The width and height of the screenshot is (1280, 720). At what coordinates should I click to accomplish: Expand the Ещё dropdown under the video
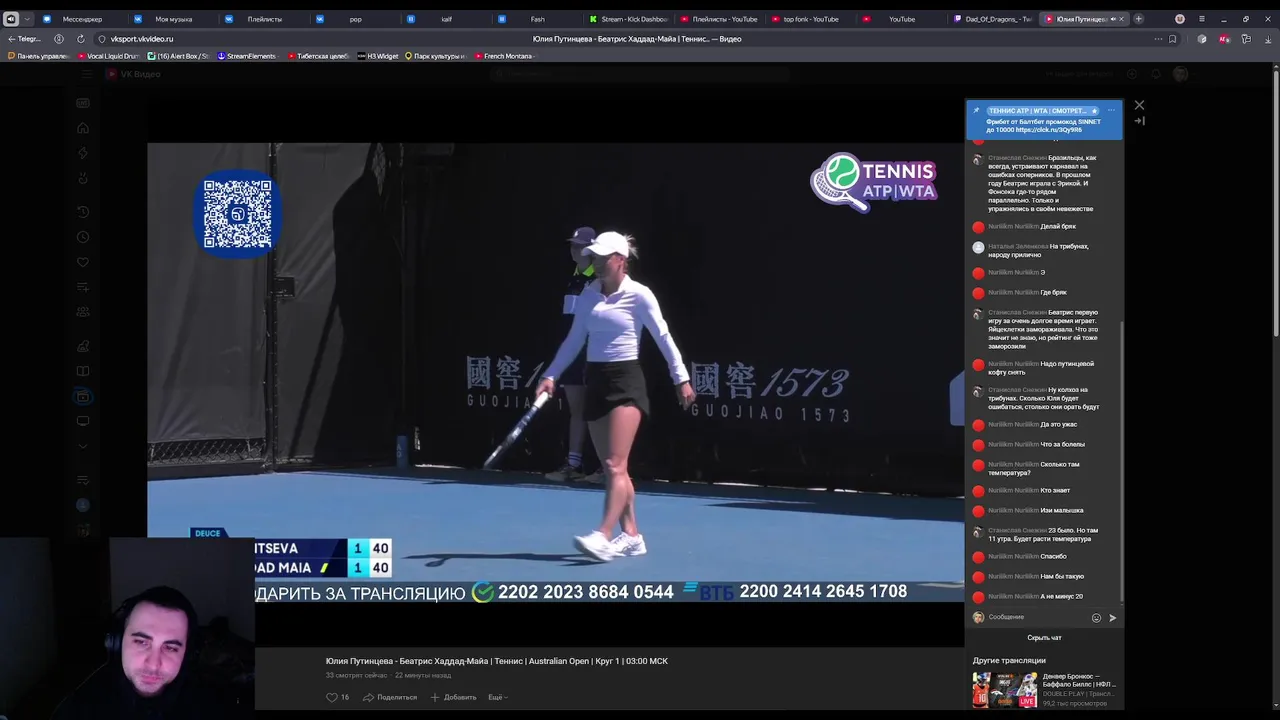click(498, 697)
